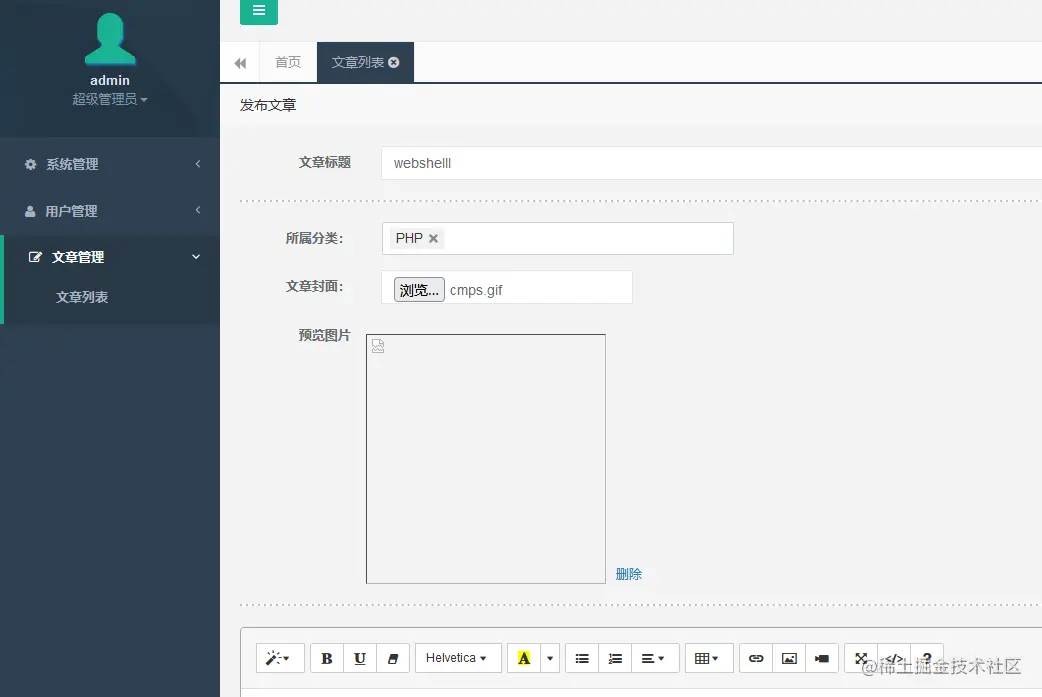Insert an unordered bullet list
Viewport: 1042px width, 697px height.
[582, 658]
